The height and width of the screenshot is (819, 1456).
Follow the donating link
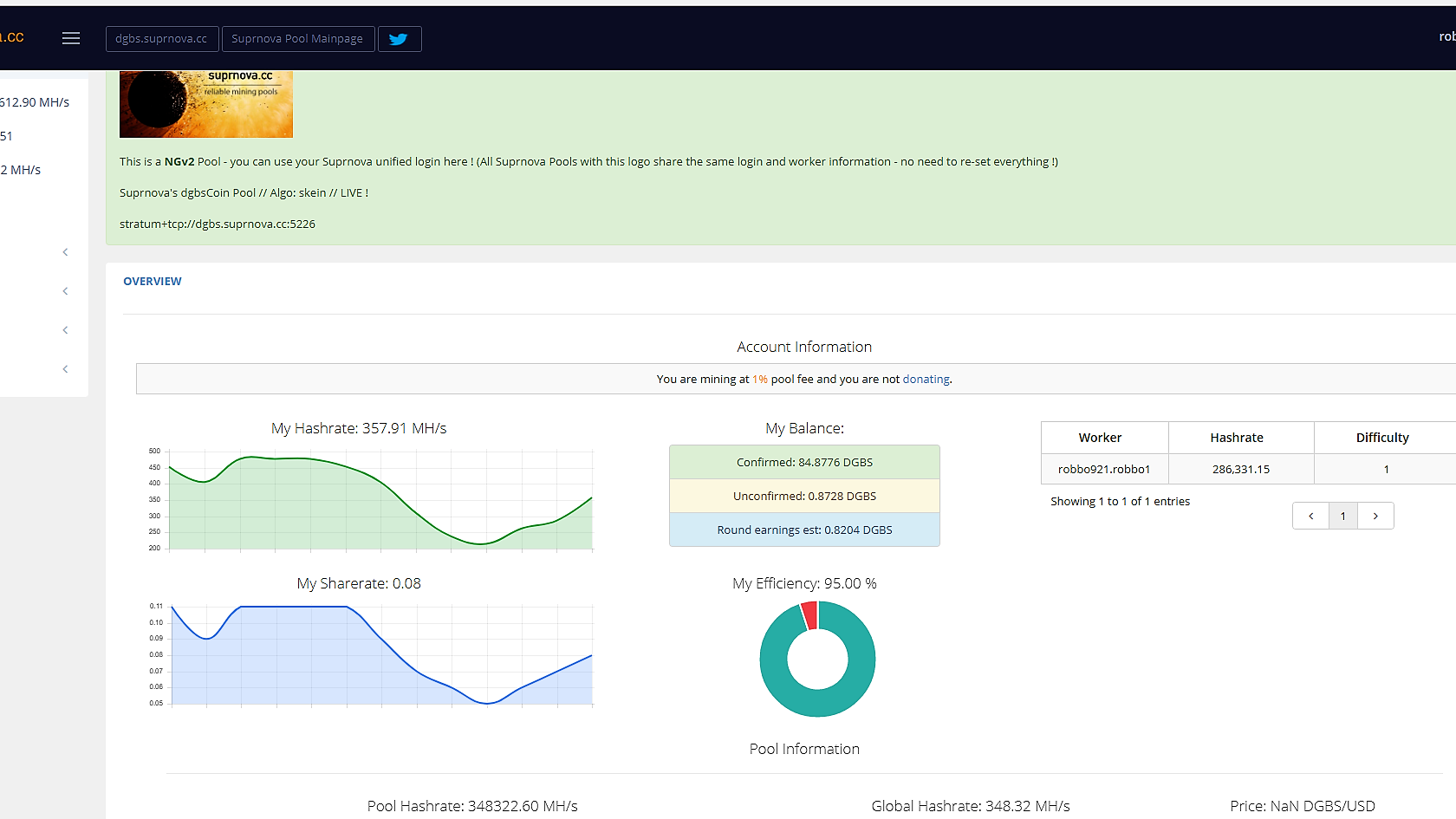click(926, 379)
